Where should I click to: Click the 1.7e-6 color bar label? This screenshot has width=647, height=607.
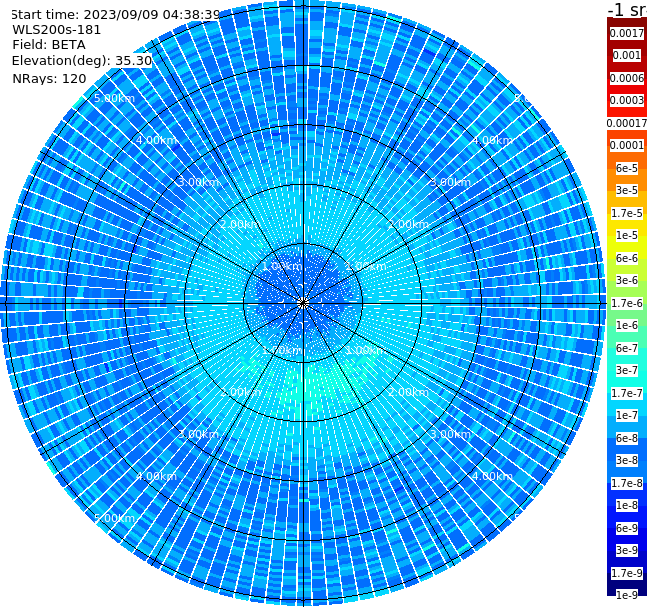(627, 303)
